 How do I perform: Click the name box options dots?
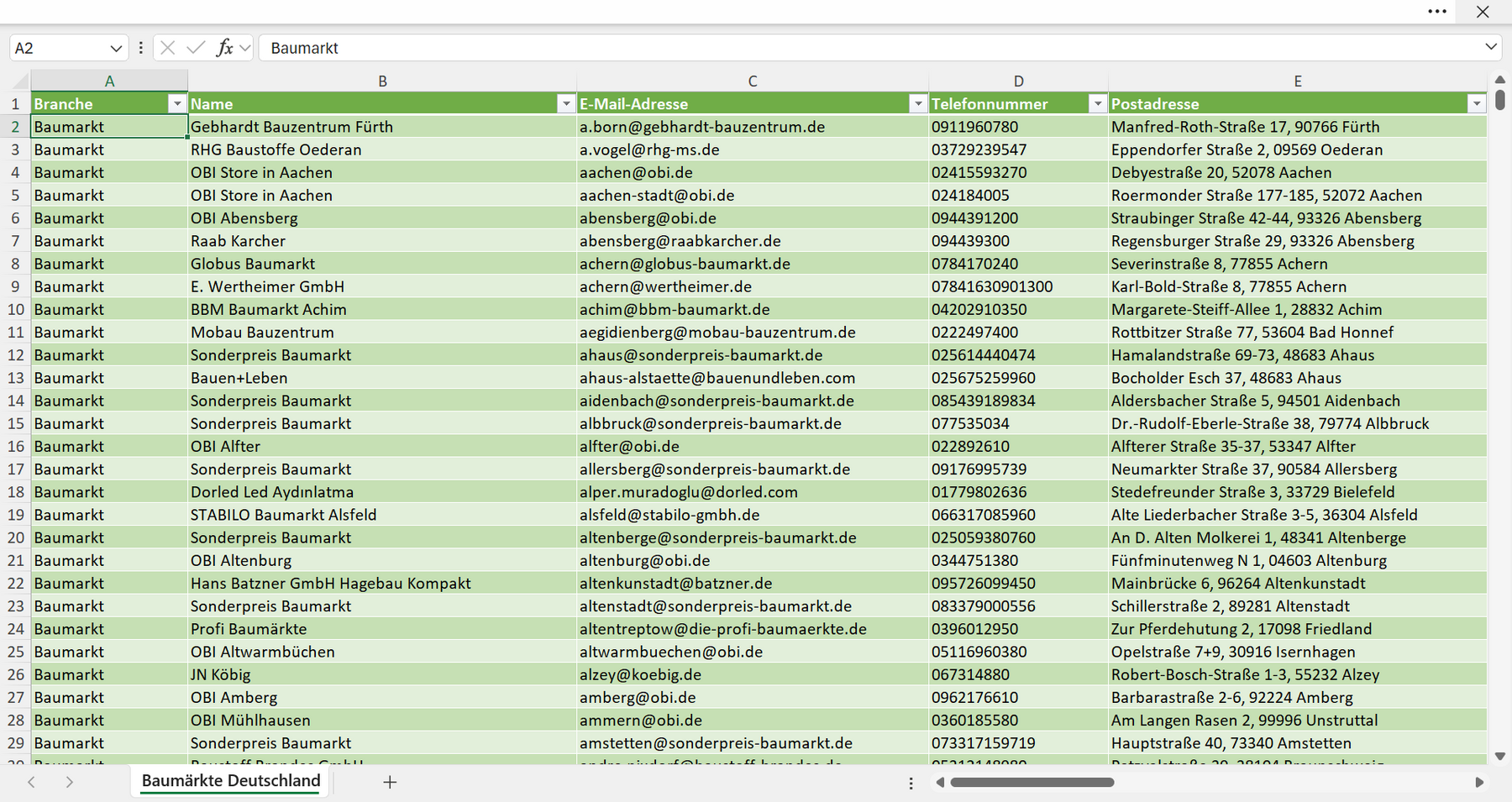tap(141, 48)
